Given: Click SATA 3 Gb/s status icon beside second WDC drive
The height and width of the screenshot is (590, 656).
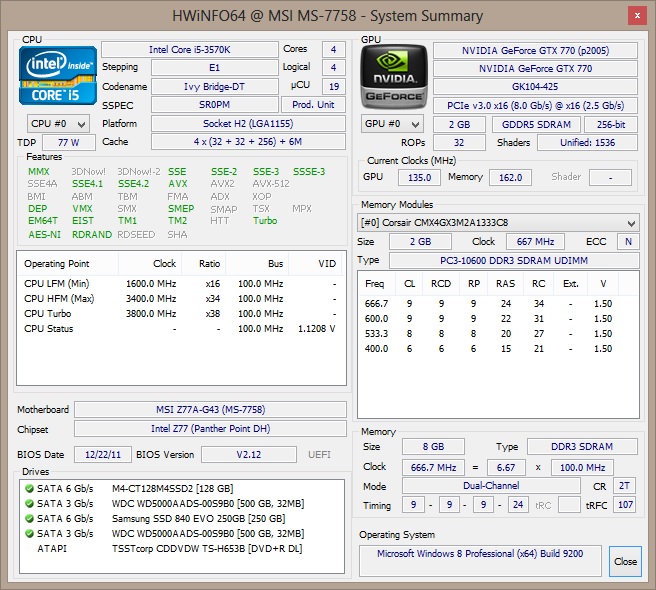Looking at the screenshot, I should point(29,534).
